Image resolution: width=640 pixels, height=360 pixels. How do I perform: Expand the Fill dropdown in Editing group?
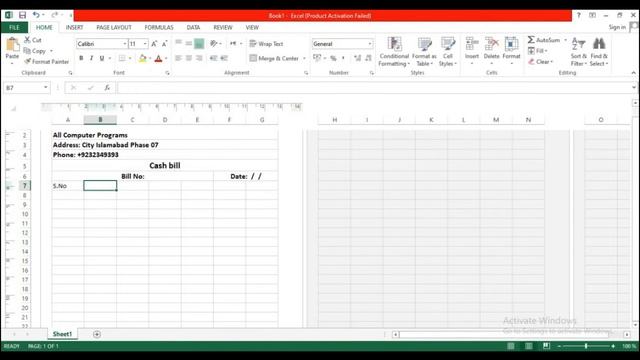[x=546, y=51]
